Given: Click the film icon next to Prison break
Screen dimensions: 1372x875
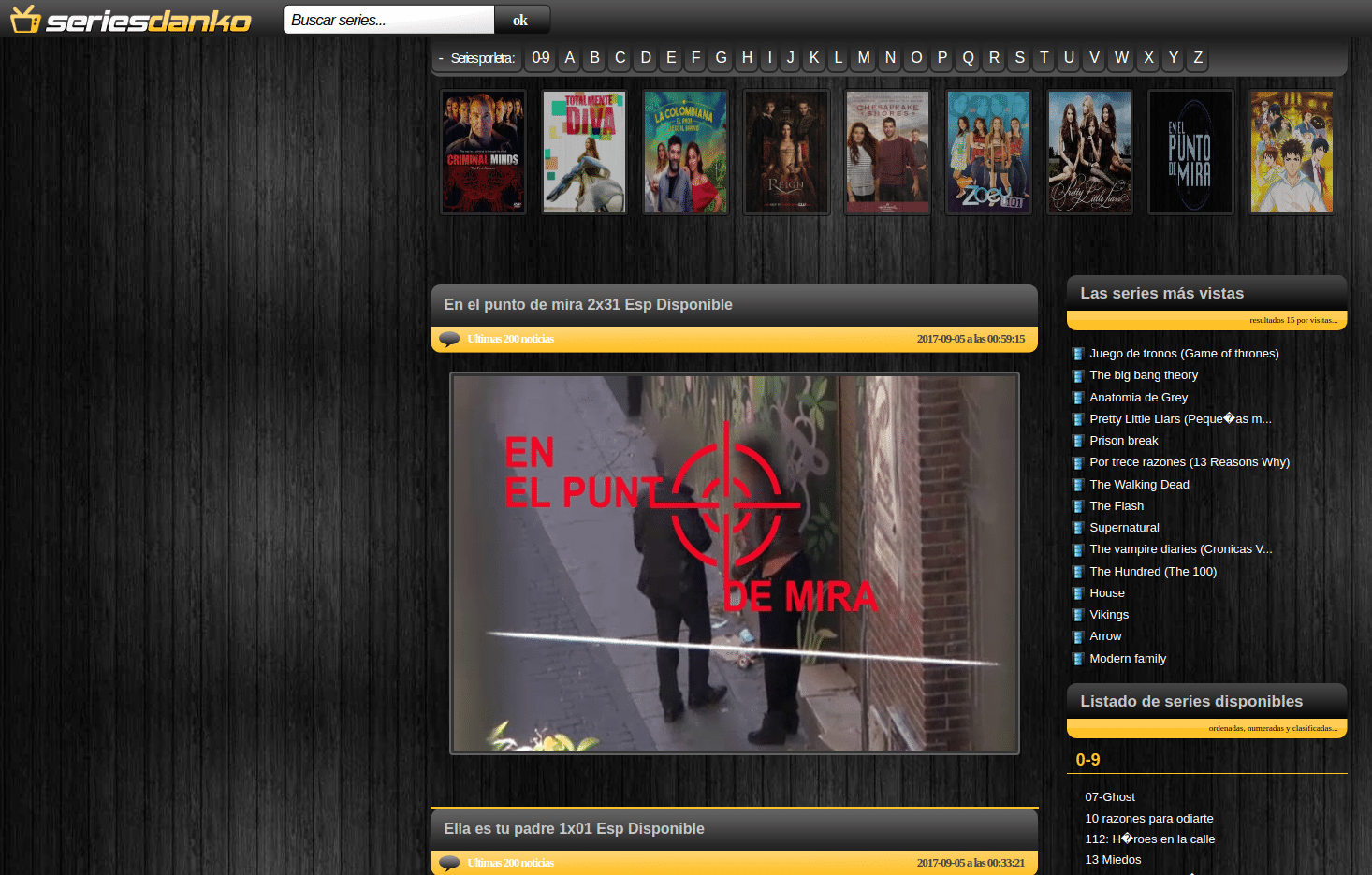Looking at the screenshot, I should (1077, 441).
